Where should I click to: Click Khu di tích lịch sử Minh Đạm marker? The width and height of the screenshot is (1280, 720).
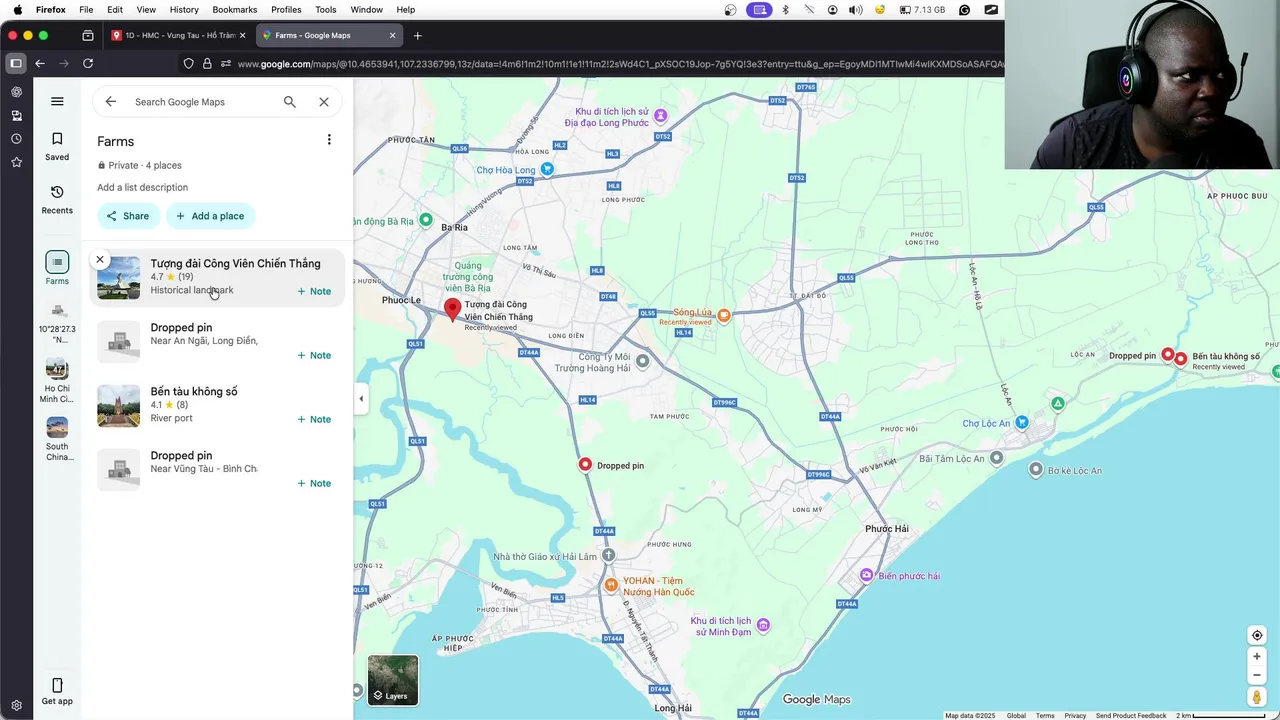pos(763,625)
